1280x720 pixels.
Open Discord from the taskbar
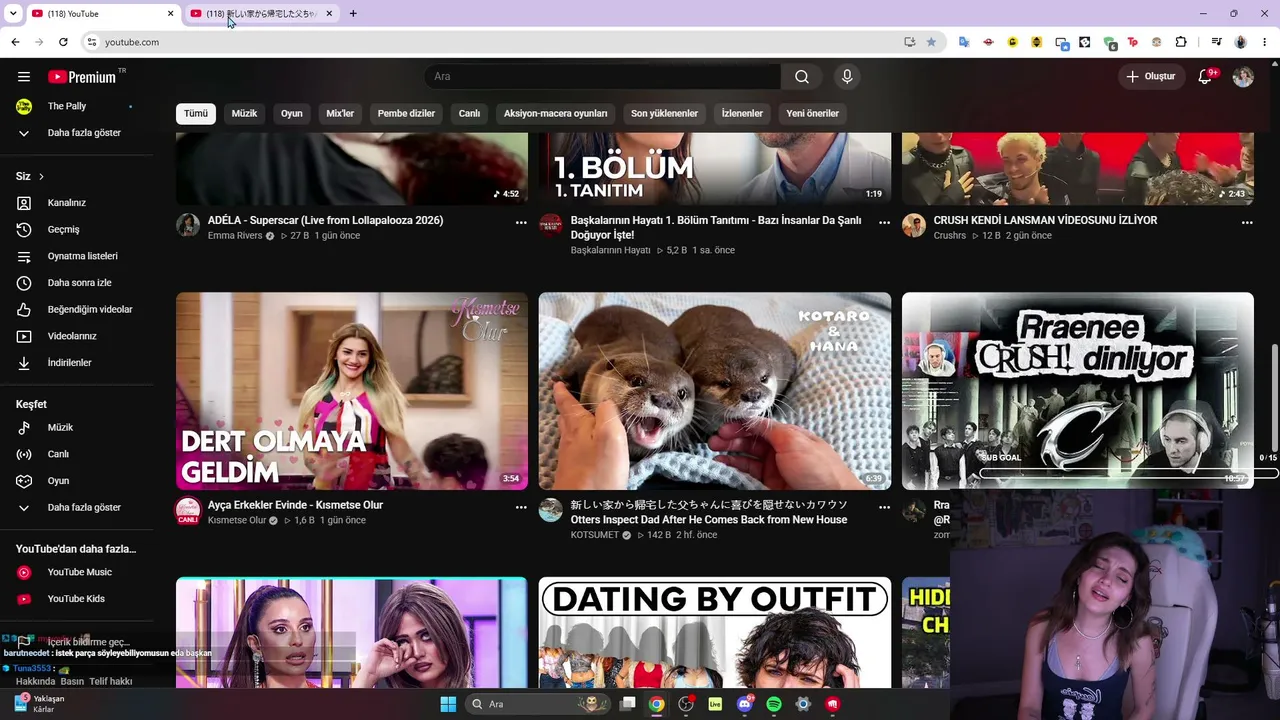click(744, 704)
